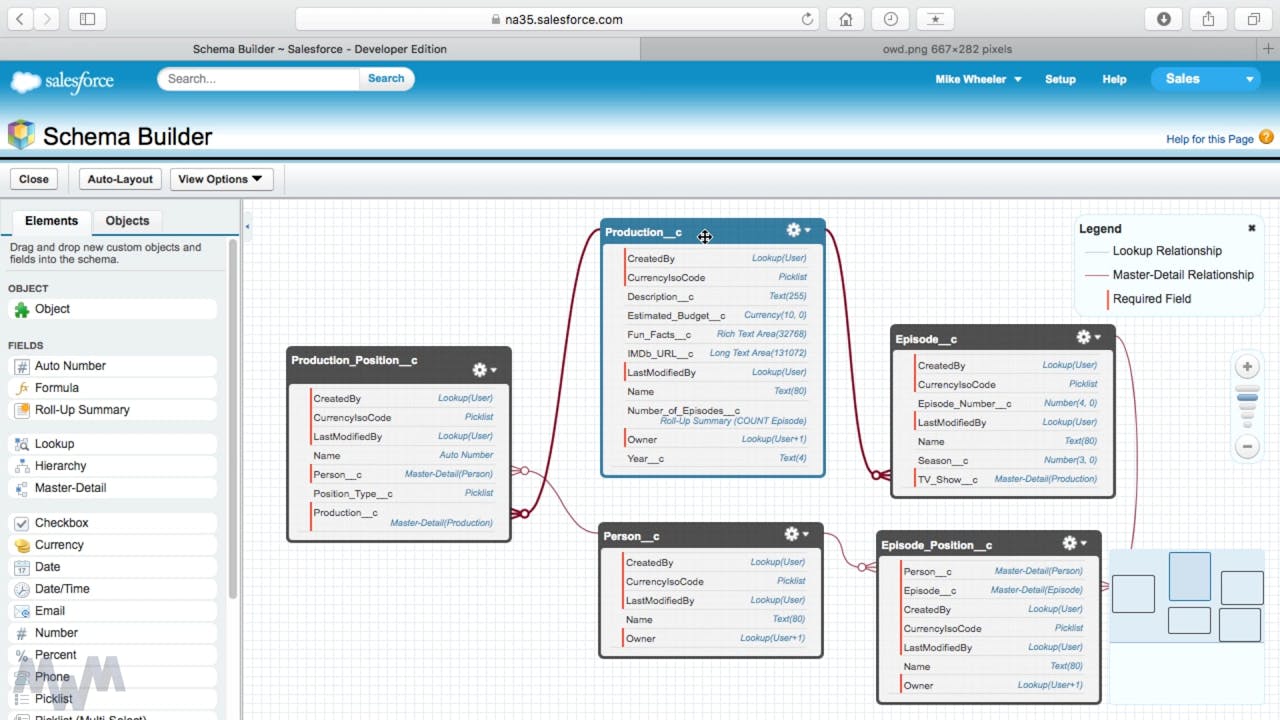Click the Production__c object title
Viewport: 1280px width, 720px height.
click(643, 232)
